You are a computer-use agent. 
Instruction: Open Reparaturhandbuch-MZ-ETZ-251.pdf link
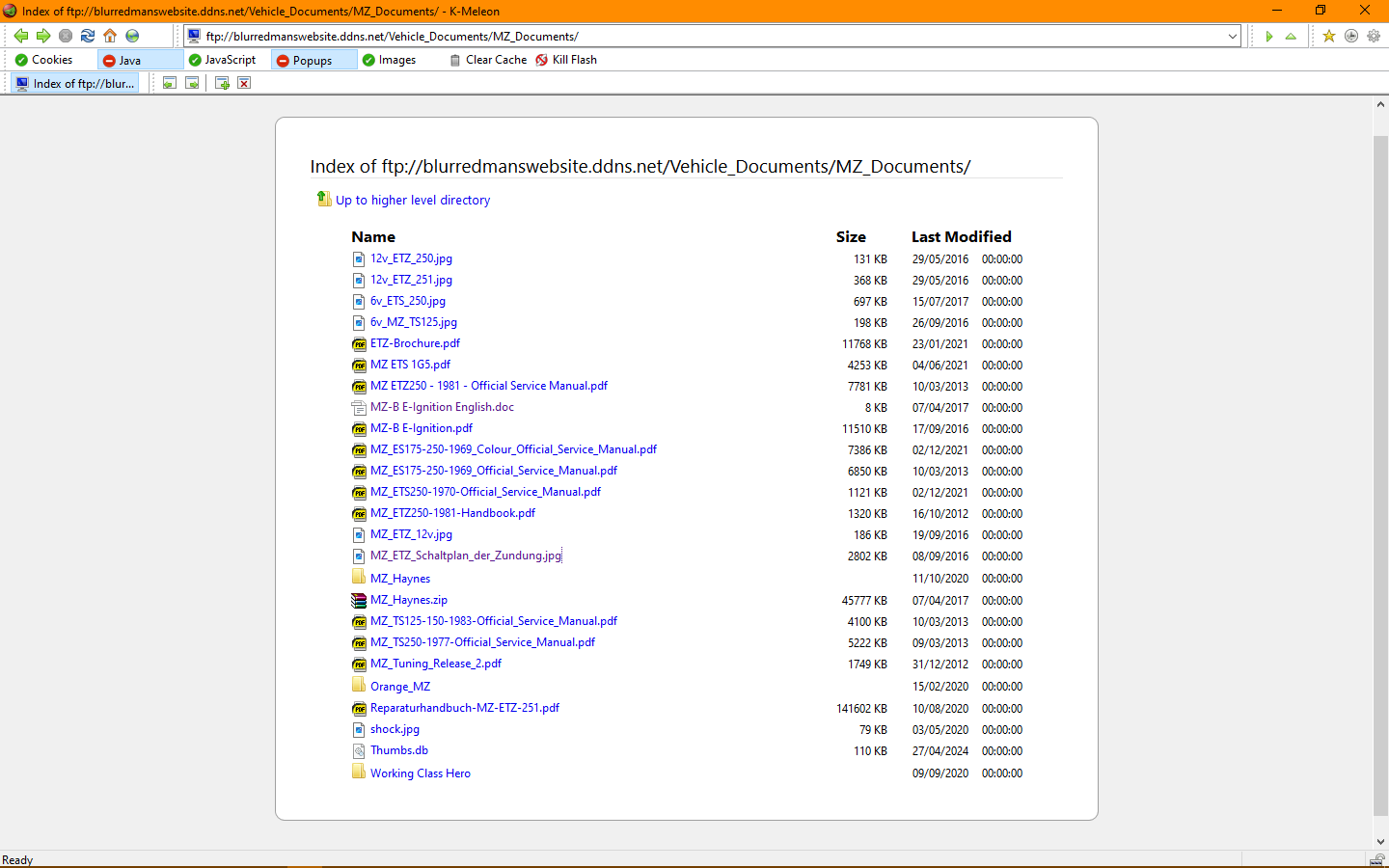(x=465, y=708)
